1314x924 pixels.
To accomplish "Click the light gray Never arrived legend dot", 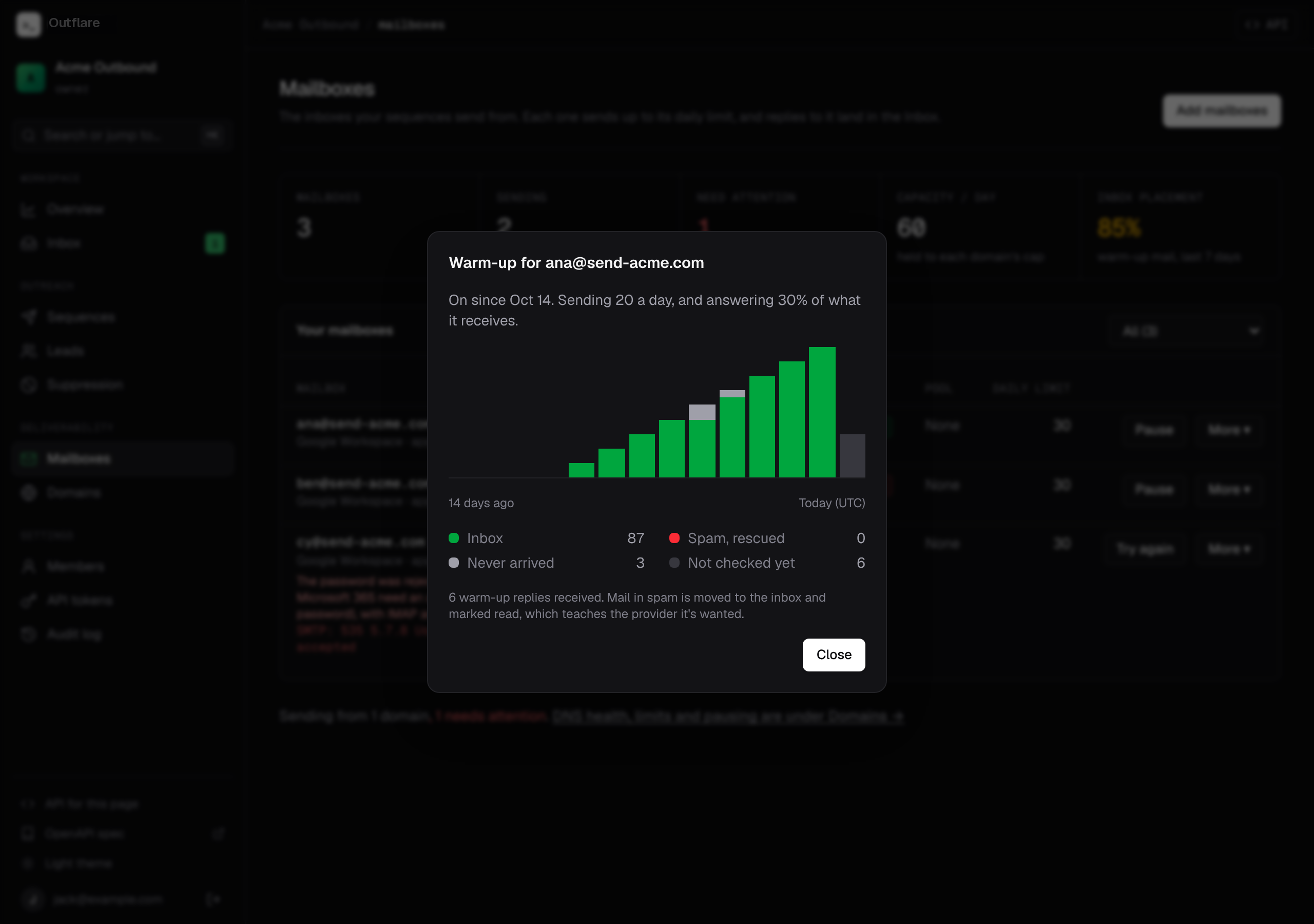I will coord(454,563).
